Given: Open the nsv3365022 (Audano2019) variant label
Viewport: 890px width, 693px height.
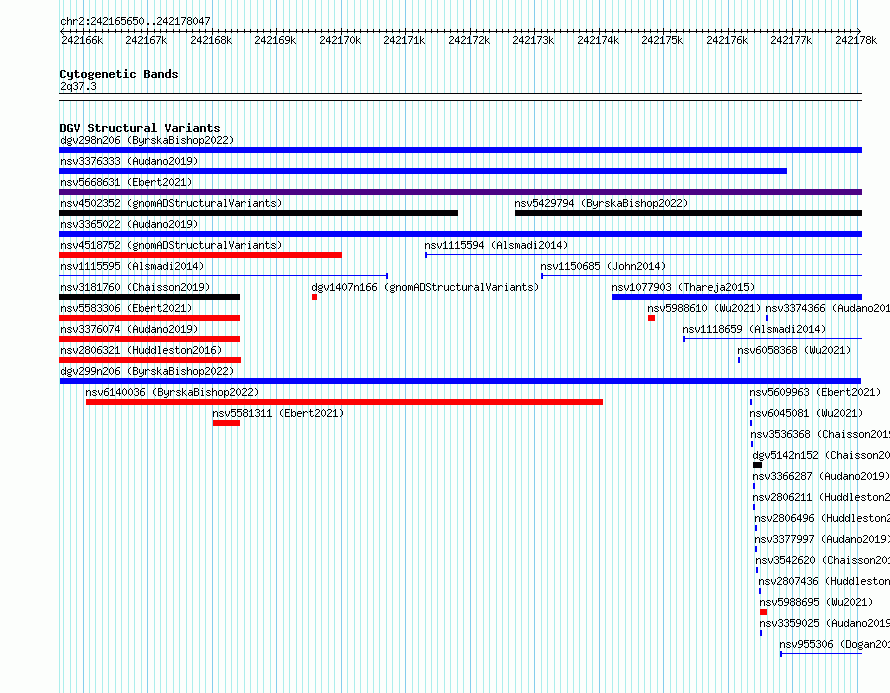Looking at the screenshot, I should (129, 224).
